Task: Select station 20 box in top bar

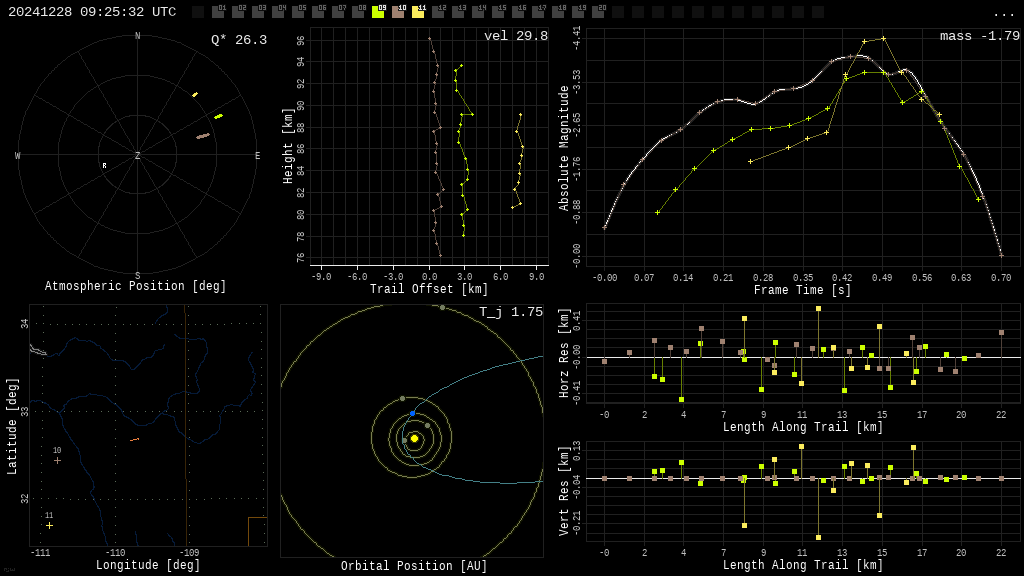Action: (598, 12)
